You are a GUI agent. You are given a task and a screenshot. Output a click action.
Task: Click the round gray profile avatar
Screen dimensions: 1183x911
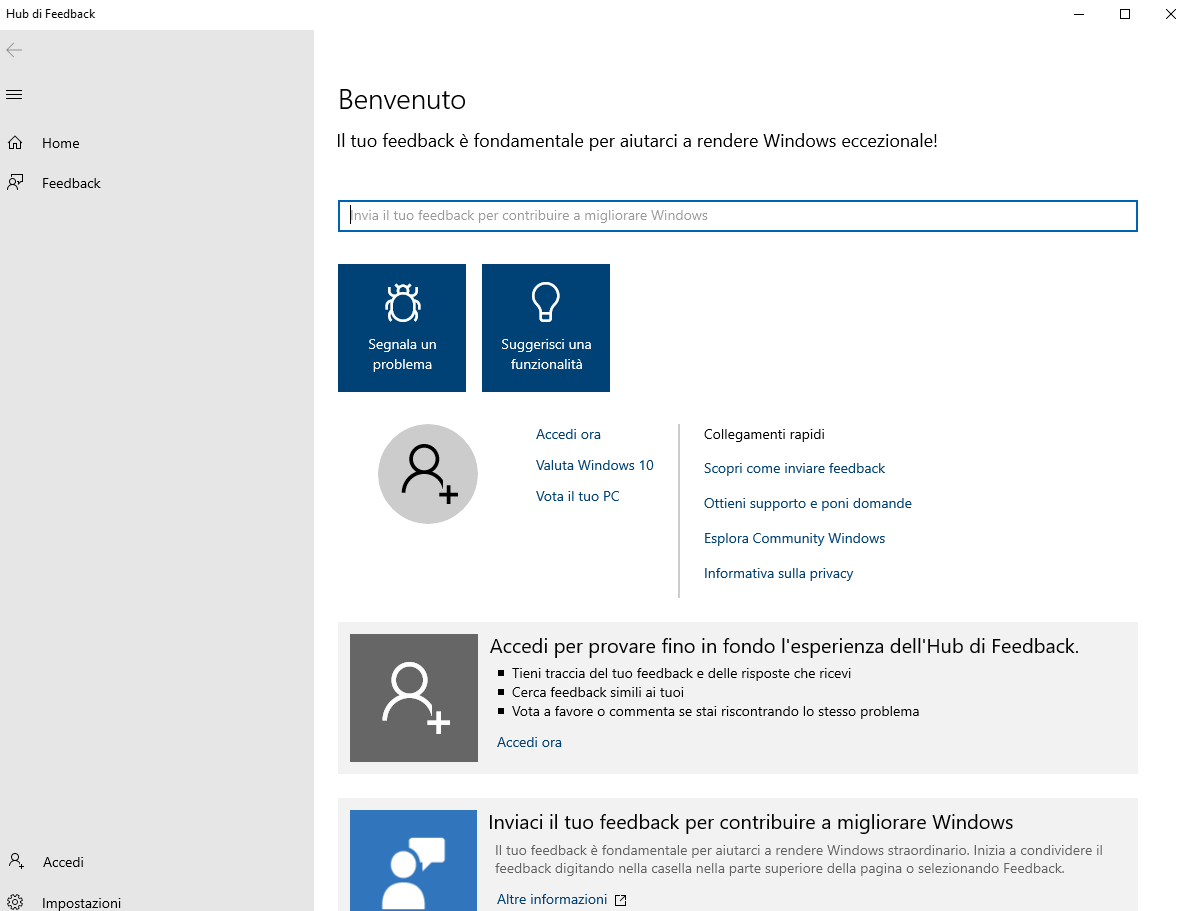[x=428, y=474]
